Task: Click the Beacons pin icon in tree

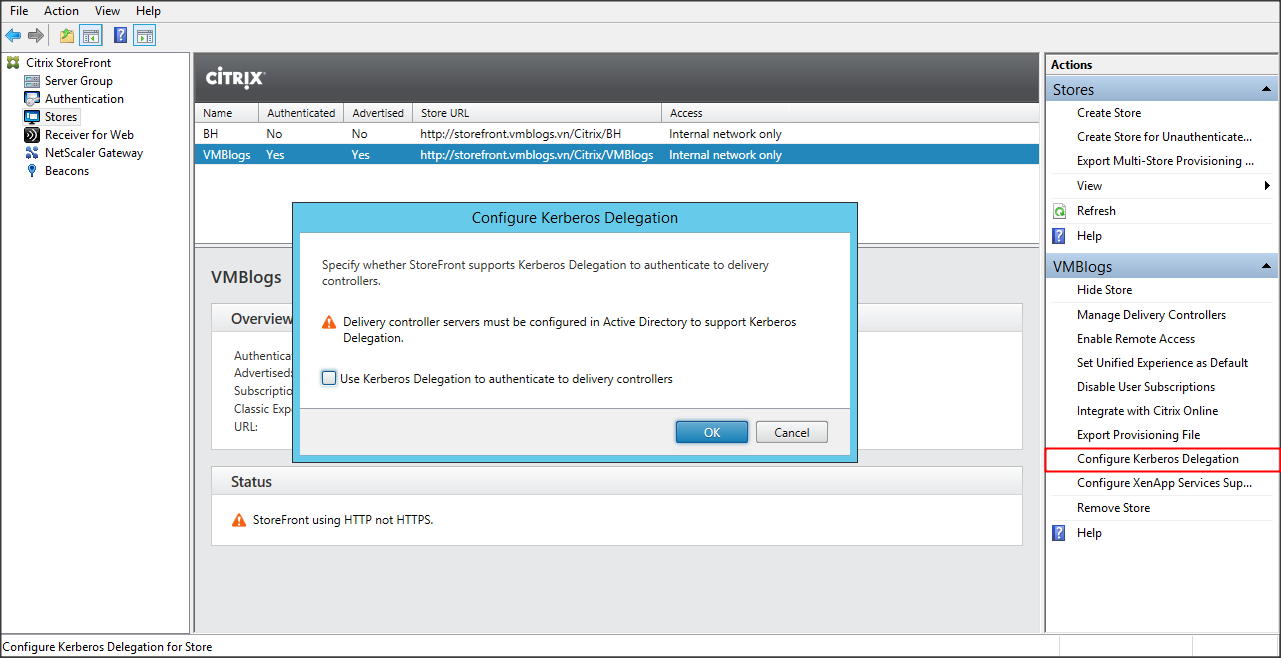Action: 33,171
